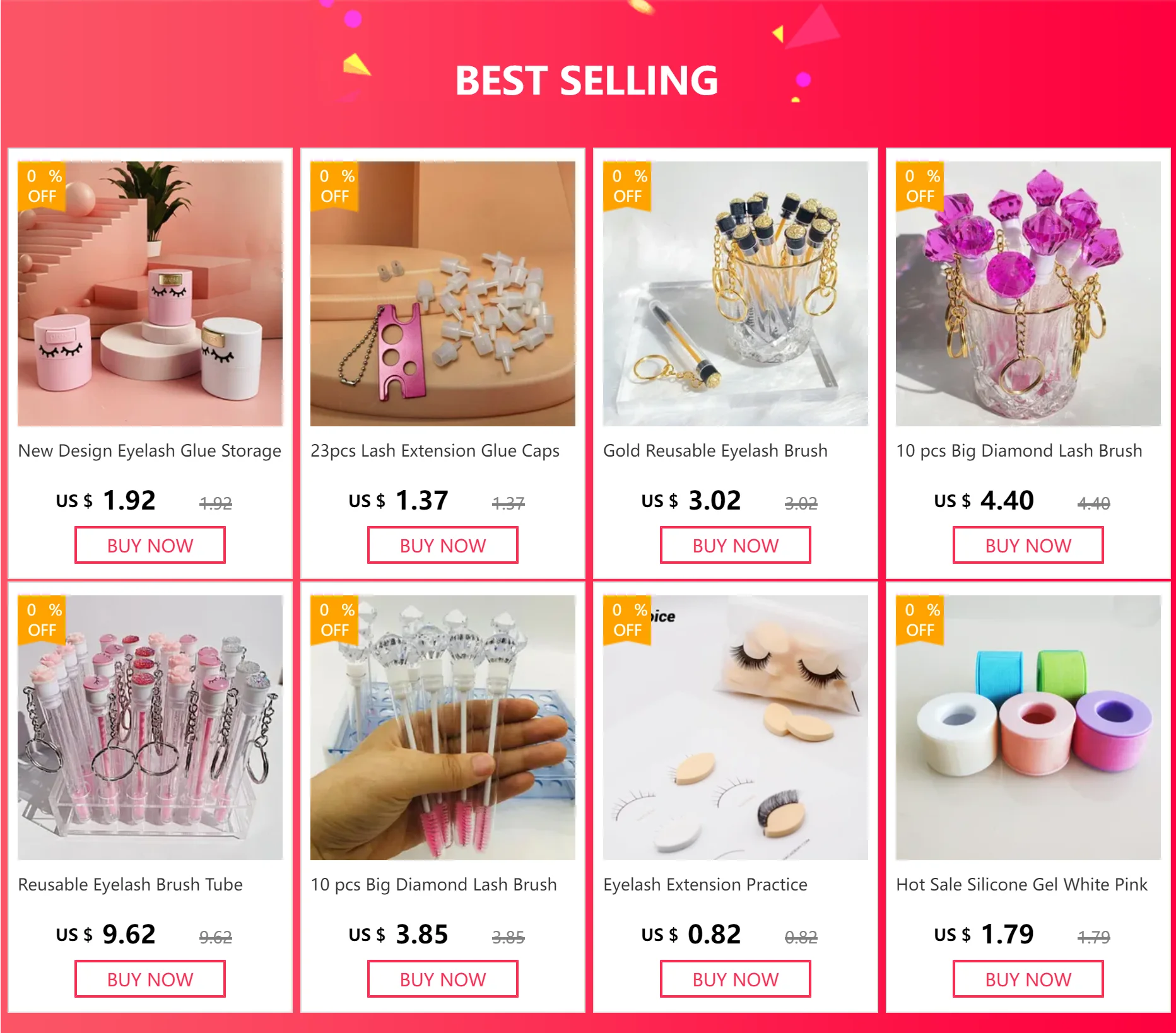Screen dimensions: 1176x1033
Task: Click BUY NOW for Gold Reusable Eyelash Brush
Action: click(x=736, y=546)
